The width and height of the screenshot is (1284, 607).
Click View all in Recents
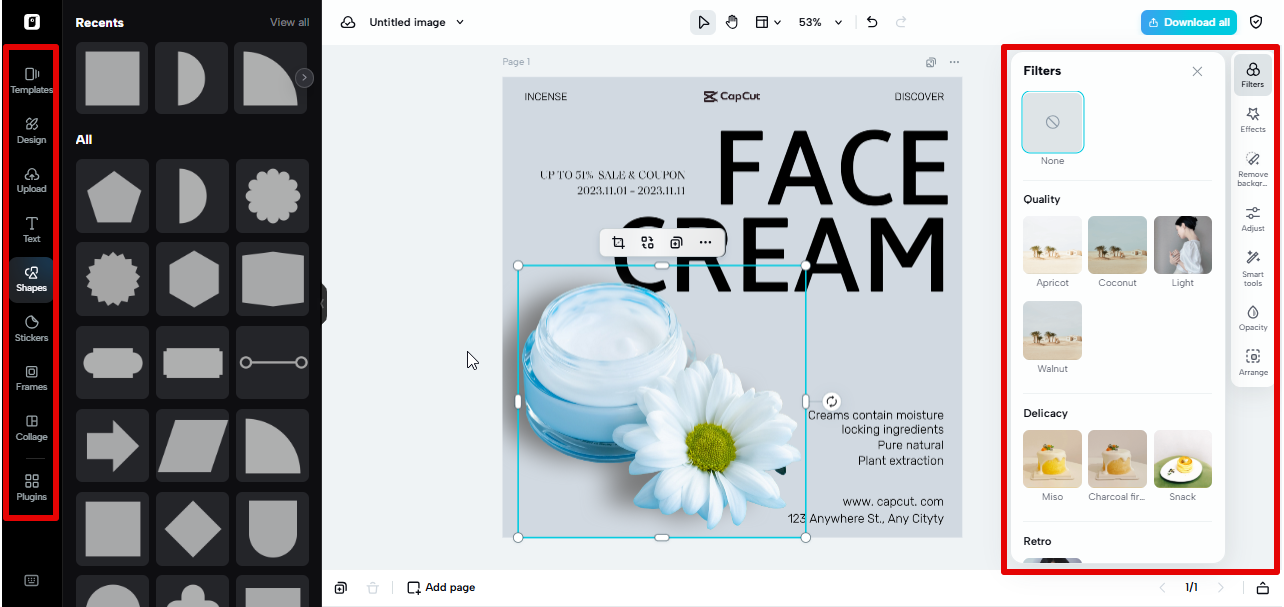tap(289, 22)
